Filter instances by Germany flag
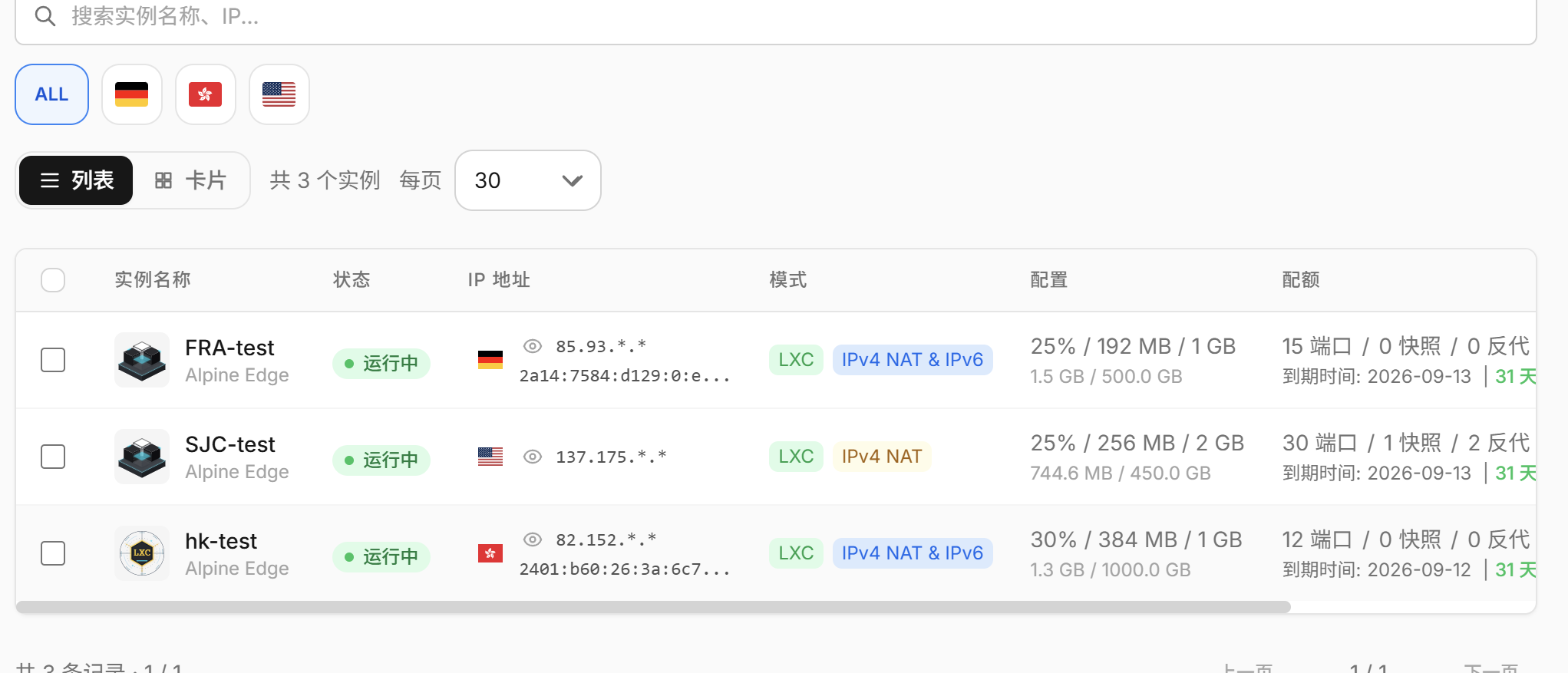This screenshot has width=1568, height=673. coord(132,94)
